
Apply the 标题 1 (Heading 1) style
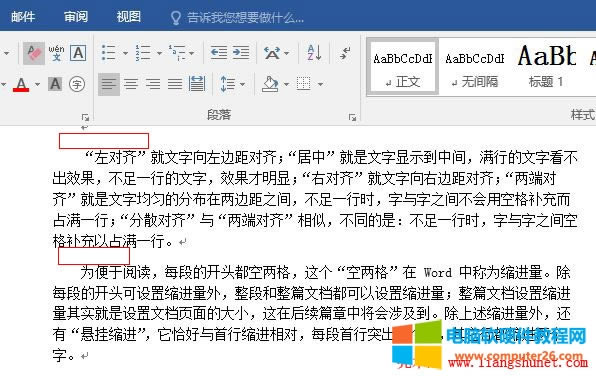pos(547,67)
